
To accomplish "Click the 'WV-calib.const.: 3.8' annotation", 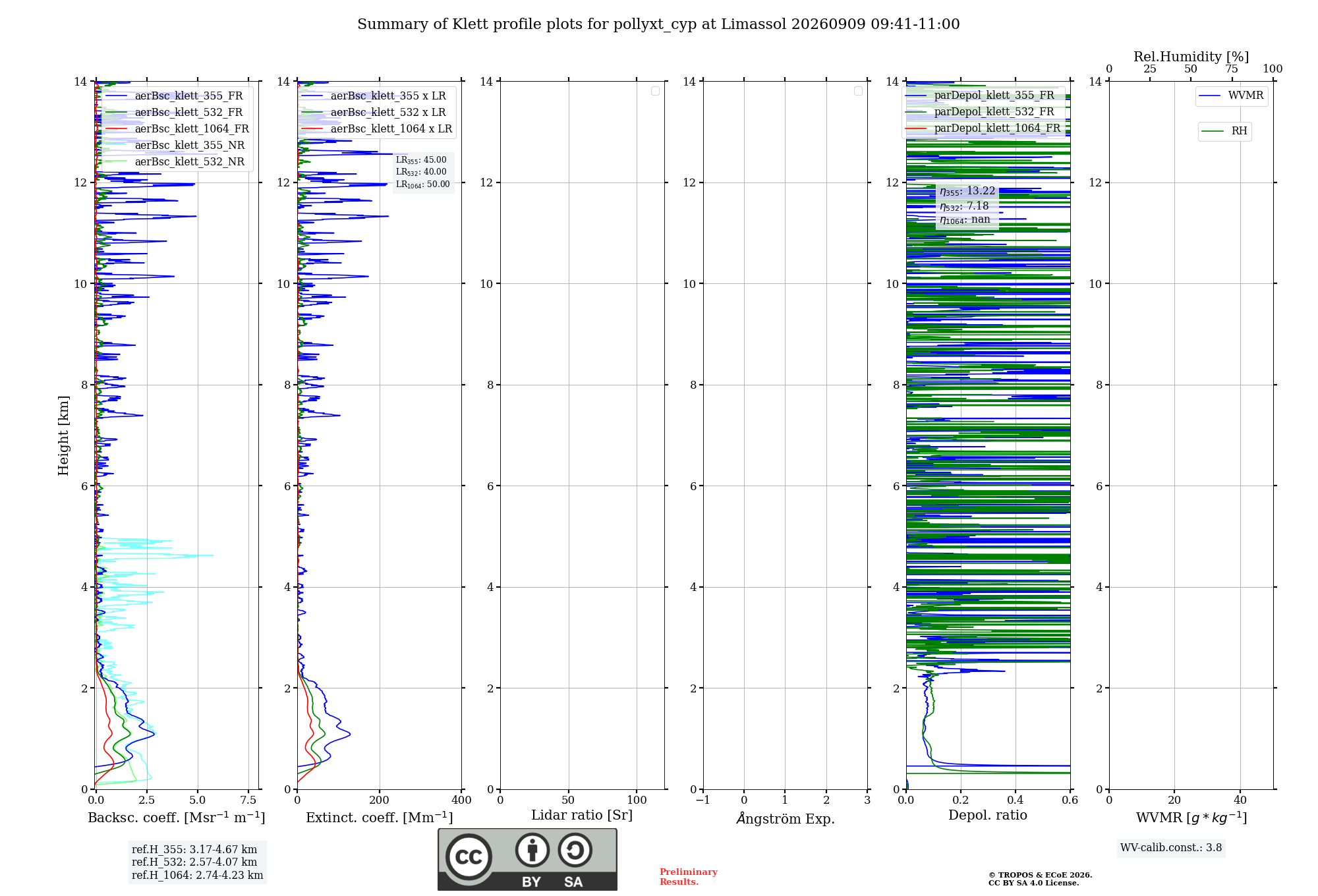I will 1171,847.
